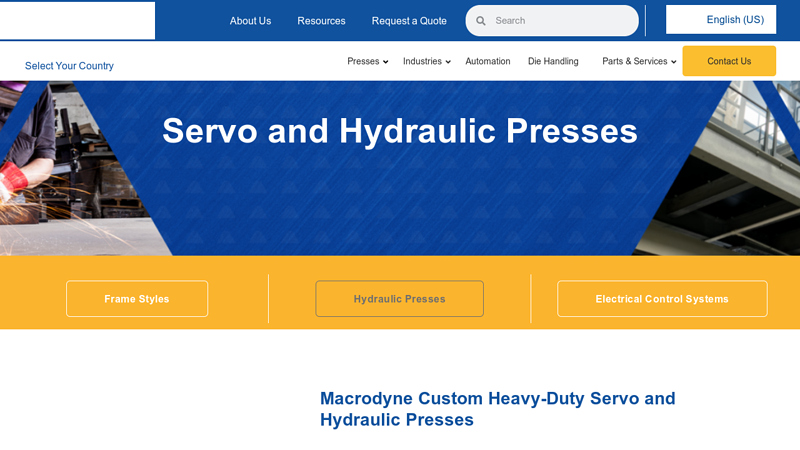Click the Contact Us button

pyautogui.click(x=729, y=61)
